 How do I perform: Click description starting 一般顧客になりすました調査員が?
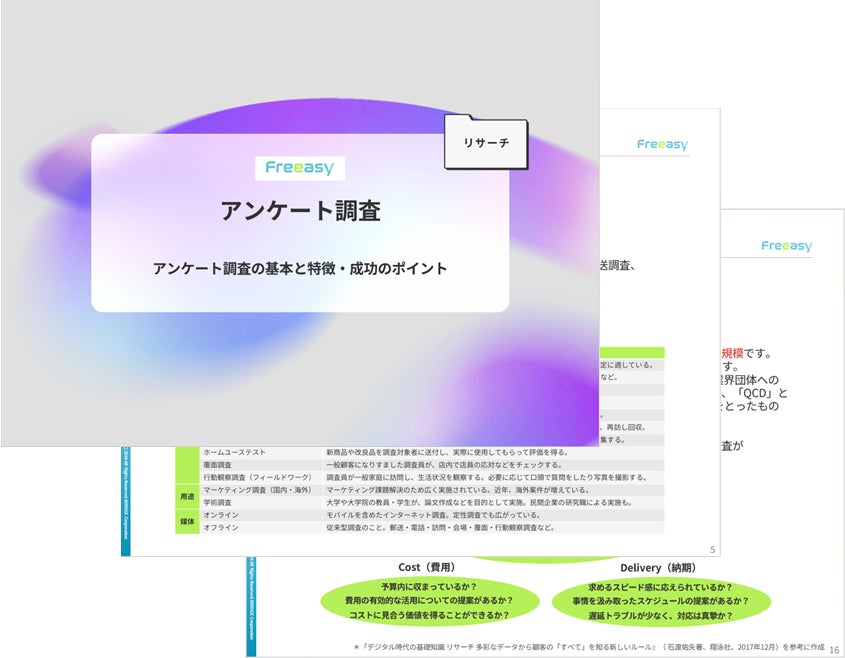[x=444, y=465]
